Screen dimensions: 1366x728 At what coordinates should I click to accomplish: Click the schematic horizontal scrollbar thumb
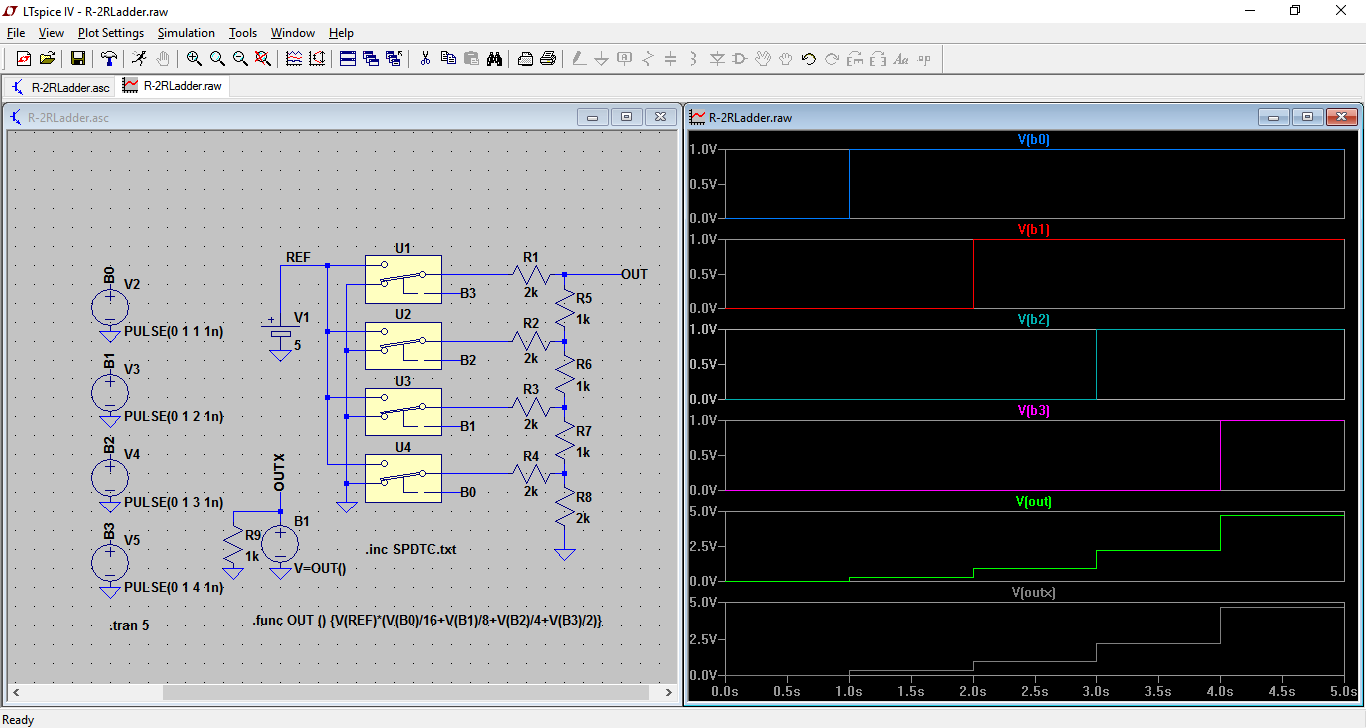point(405,692)
